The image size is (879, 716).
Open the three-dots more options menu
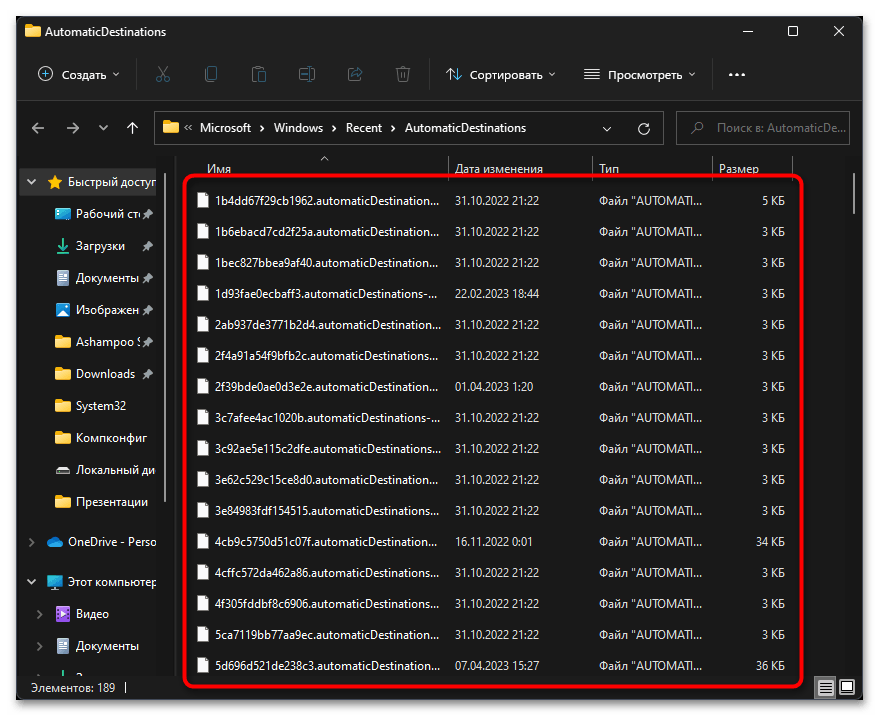737,75
